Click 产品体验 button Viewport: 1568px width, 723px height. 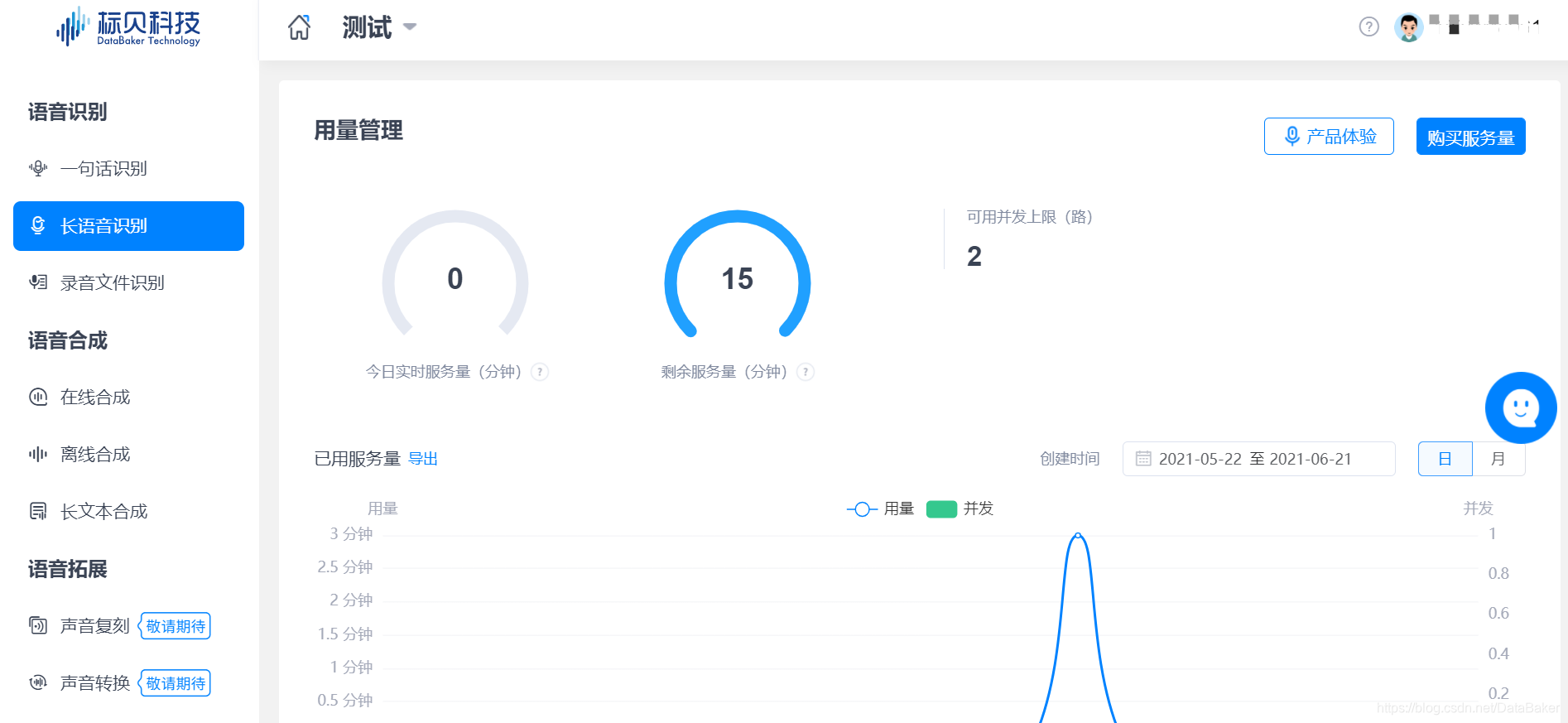pos(1329,136)
